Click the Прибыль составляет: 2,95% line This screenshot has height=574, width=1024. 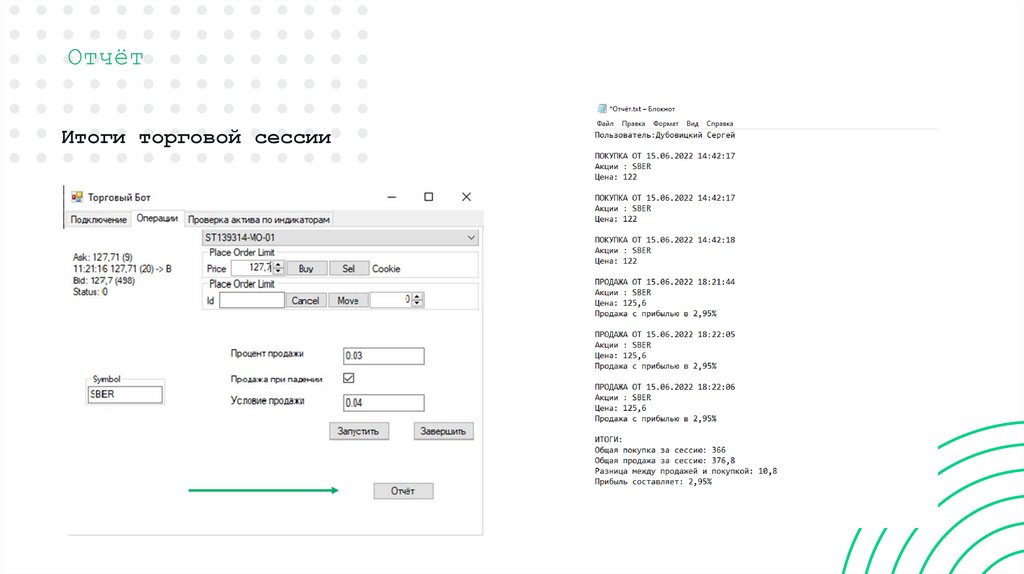653,481
